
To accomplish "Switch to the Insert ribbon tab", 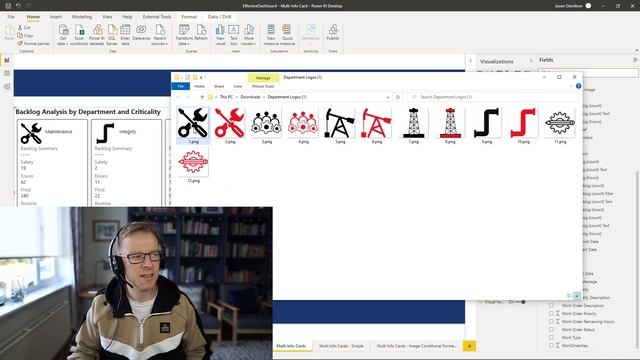I will pos(56,17).
